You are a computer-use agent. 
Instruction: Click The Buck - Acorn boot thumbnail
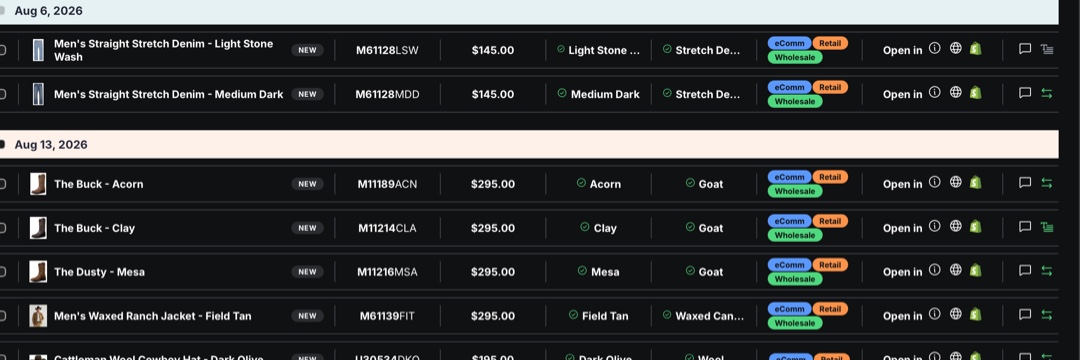coord(38,184)
